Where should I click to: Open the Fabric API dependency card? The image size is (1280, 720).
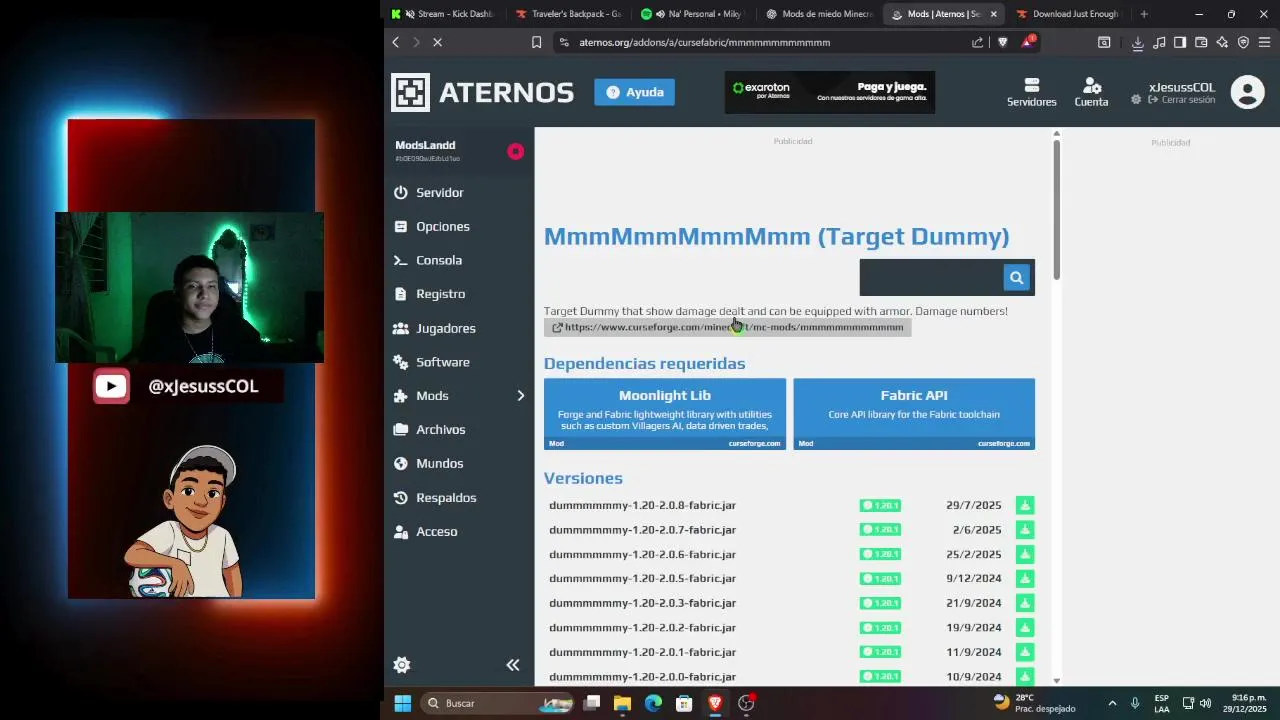[x=914, y=414]
